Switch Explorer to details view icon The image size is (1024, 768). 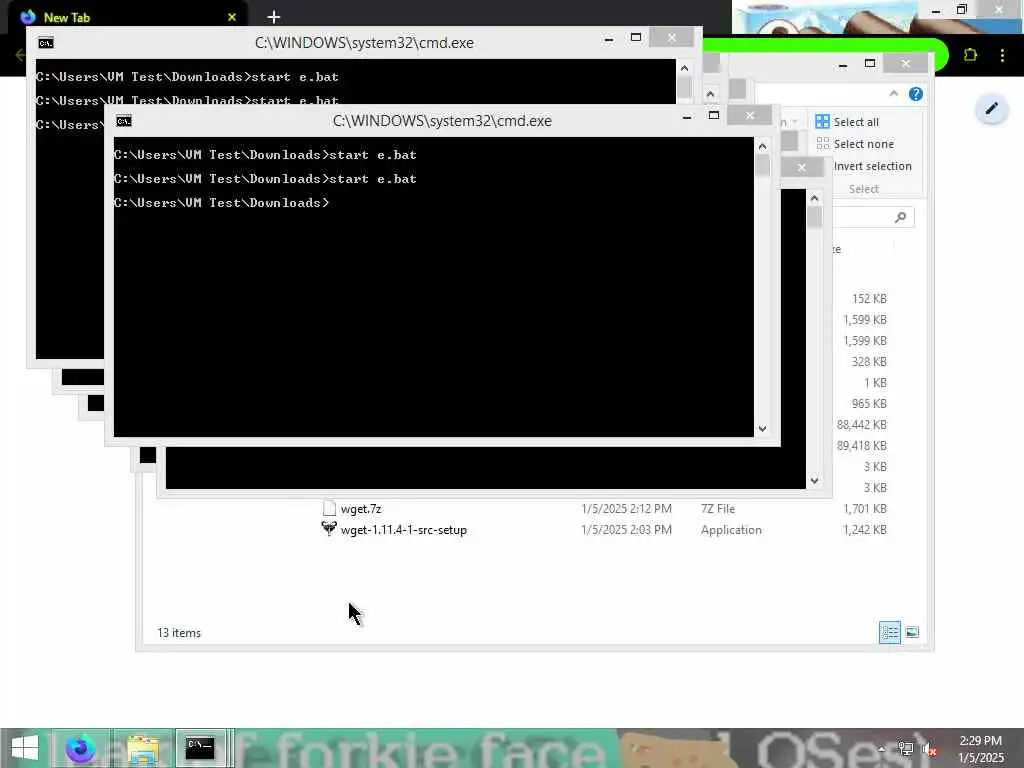[x=889, y=632]
